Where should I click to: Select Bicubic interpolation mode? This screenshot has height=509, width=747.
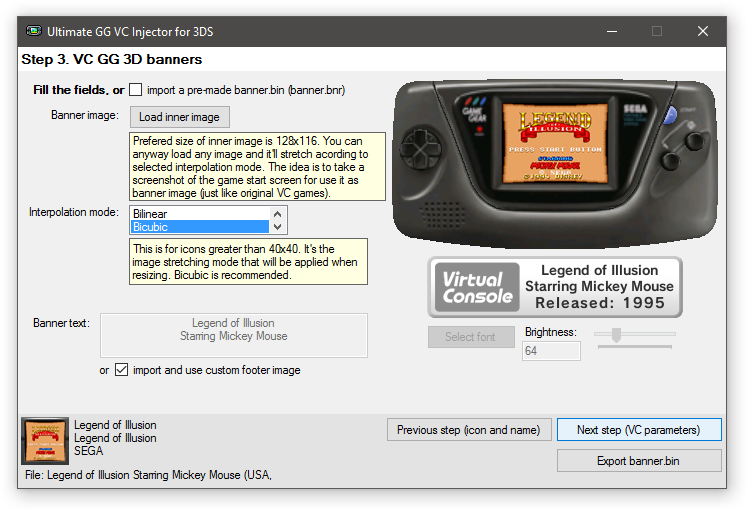pyautogui.click(x=200, y=227)
